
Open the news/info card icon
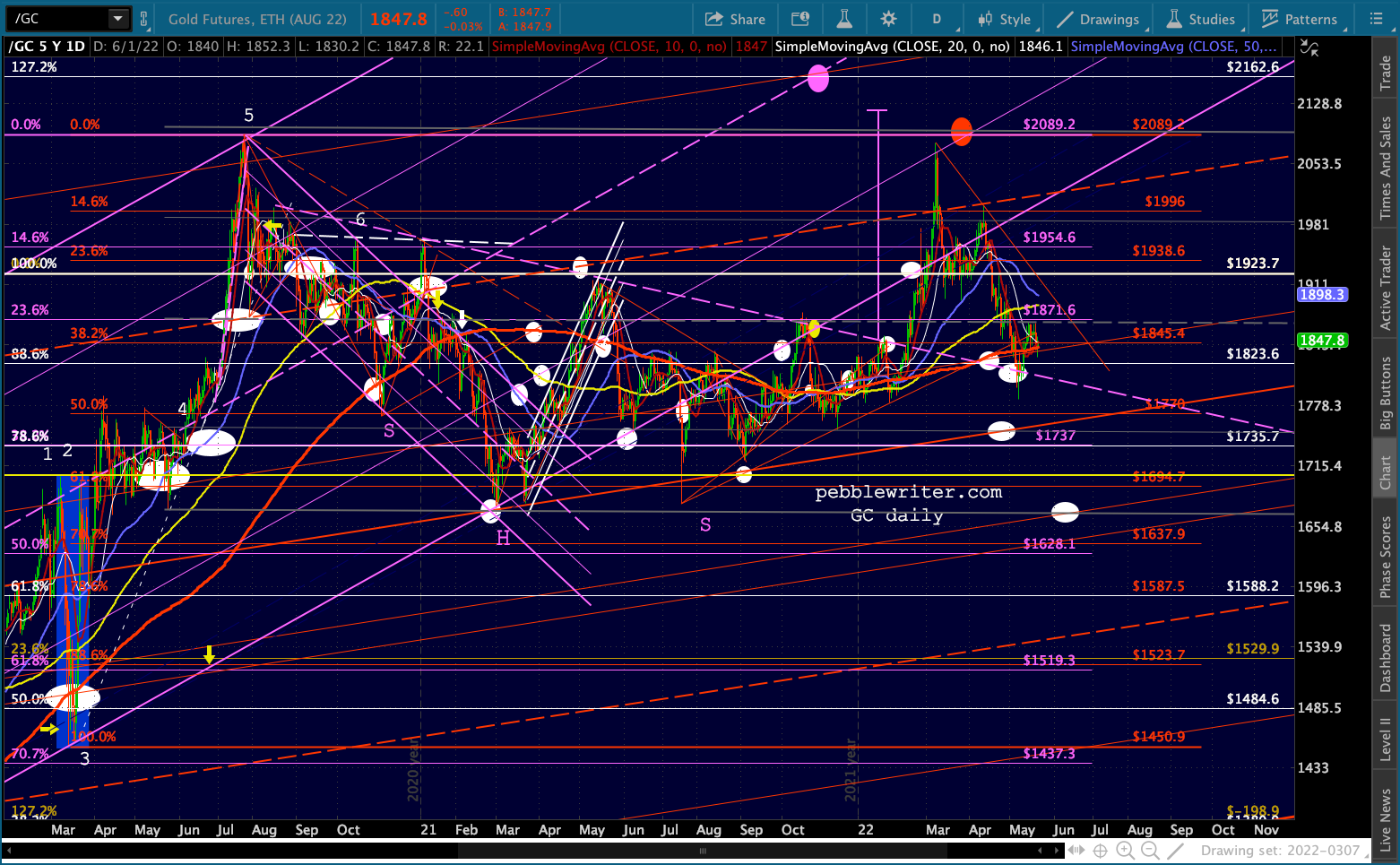800,19
